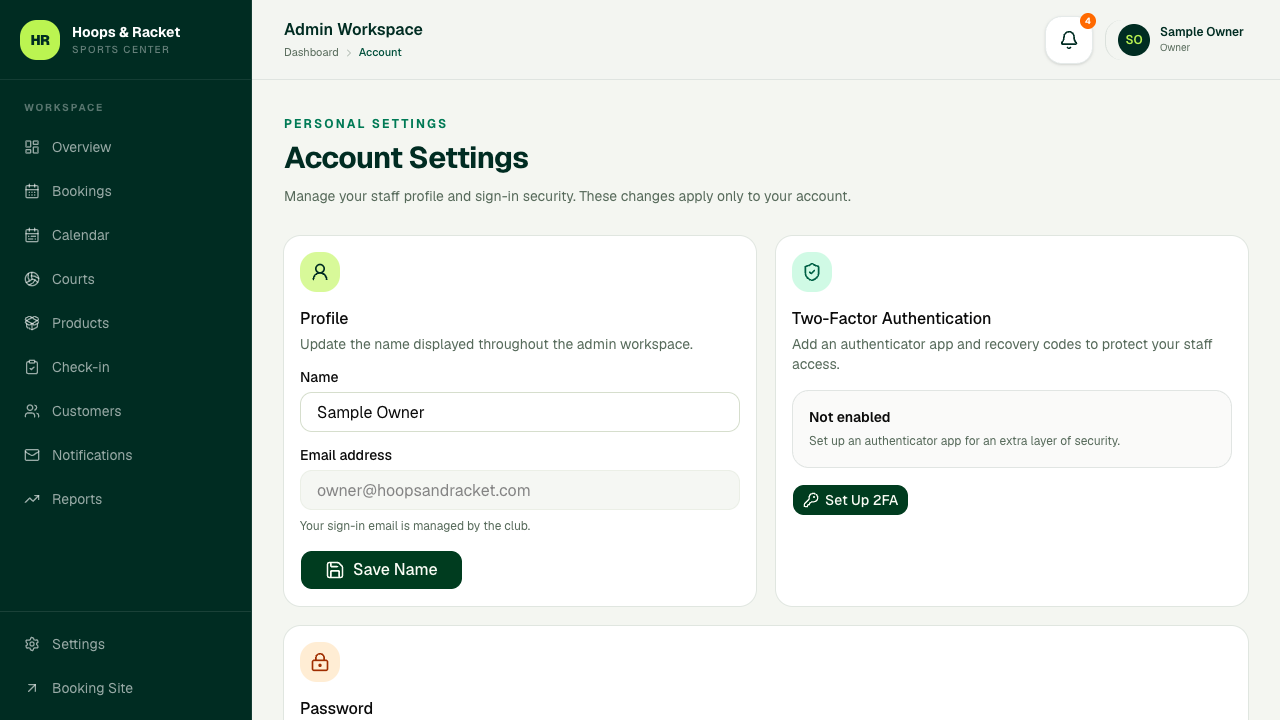1280x720 pixels.
Task: Click the Admin Workspace title
Action: coord(353,29)
